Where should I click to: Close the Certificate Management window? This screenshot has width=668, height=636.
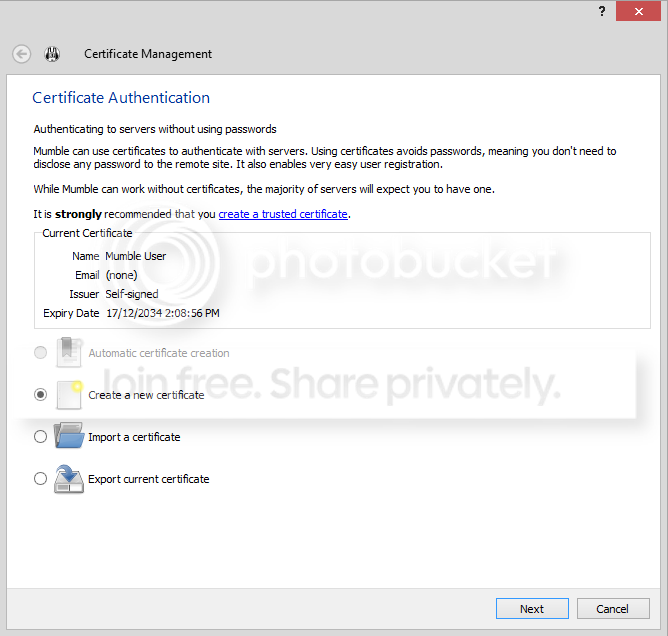pos(638,11)
